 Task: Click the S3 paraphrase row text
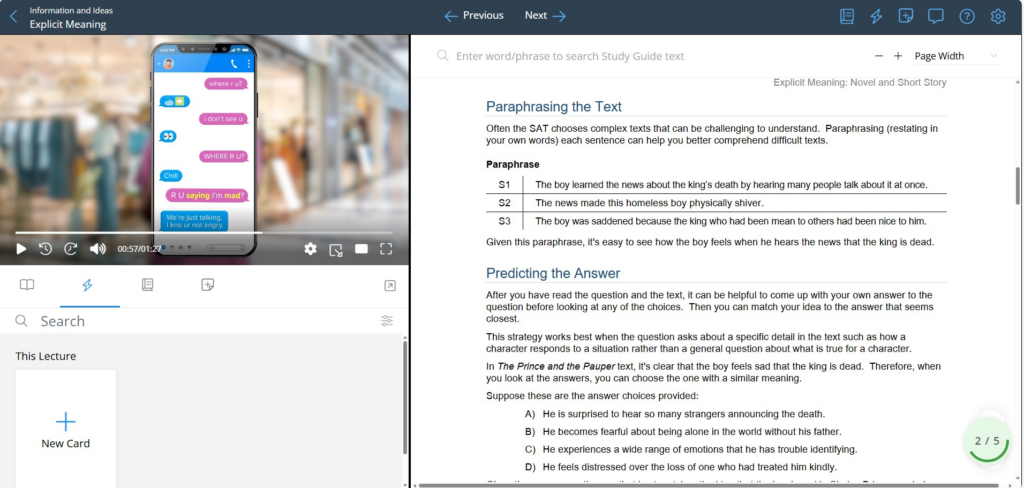click(x=731, y=221)
